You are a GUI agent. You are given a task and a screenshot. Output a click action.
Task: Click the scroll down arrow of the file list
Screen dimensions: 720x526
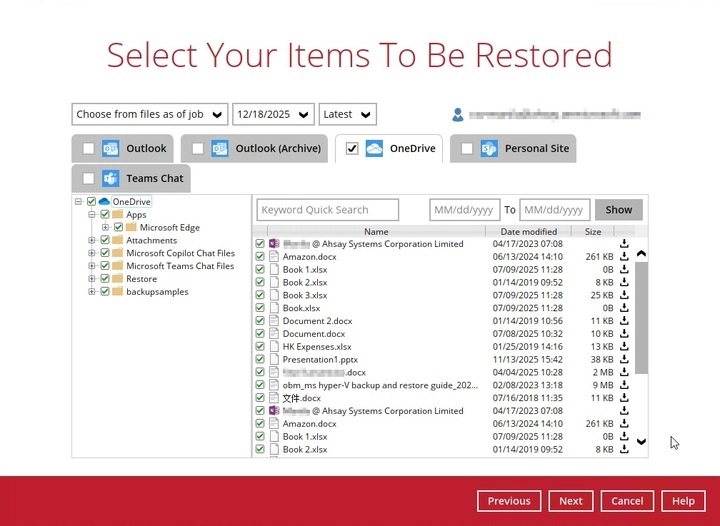(x=641, y=442)
